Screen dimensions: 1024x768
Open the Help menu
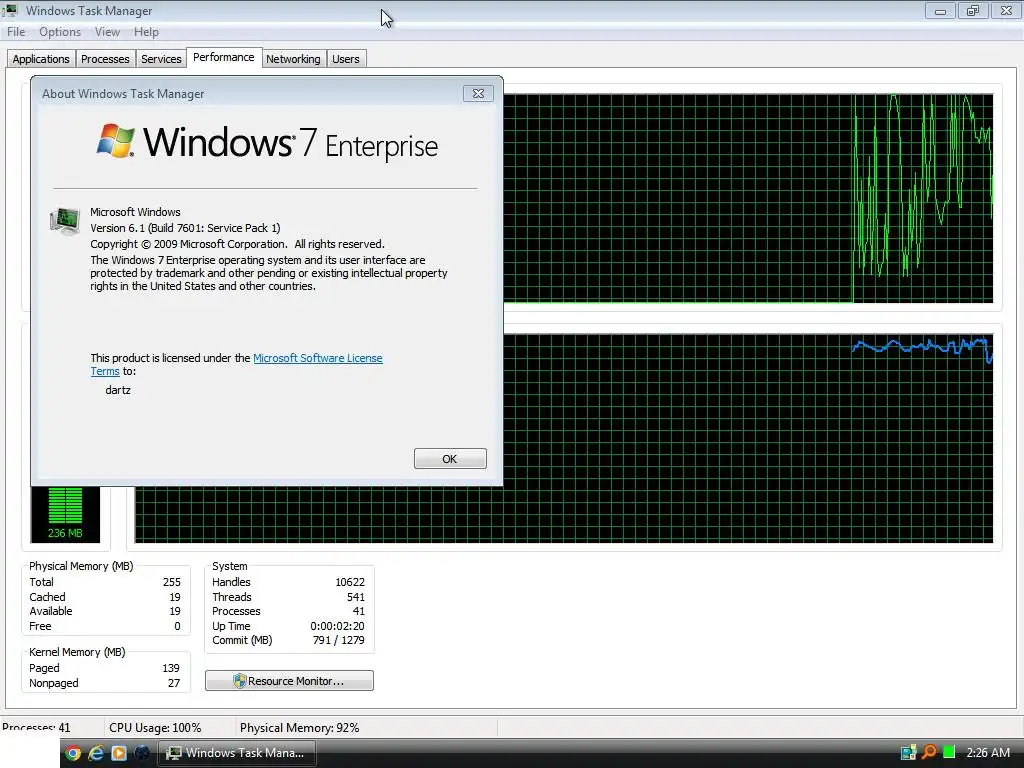(x=146, y=32)
